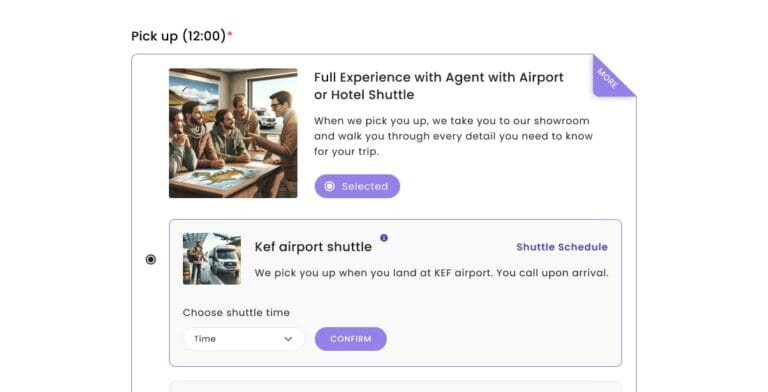The height and width of the screenshot is (392, 768).
Task: Click the Time placeholder text in selector
Action: (x=205, y=339)
